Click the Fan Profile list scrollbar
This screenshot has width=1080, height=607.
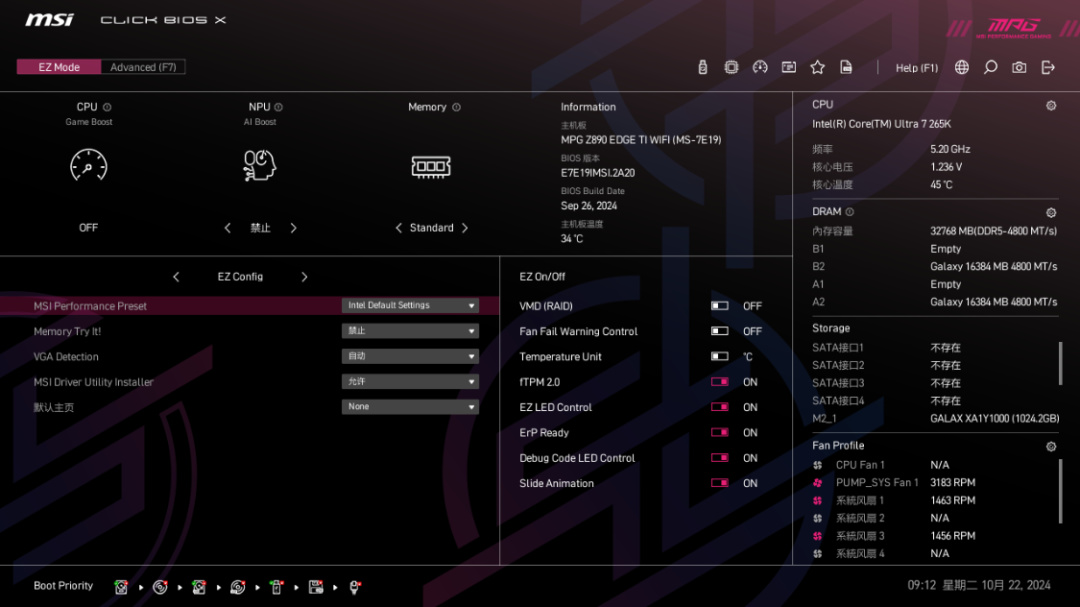tap(1061, 492)
